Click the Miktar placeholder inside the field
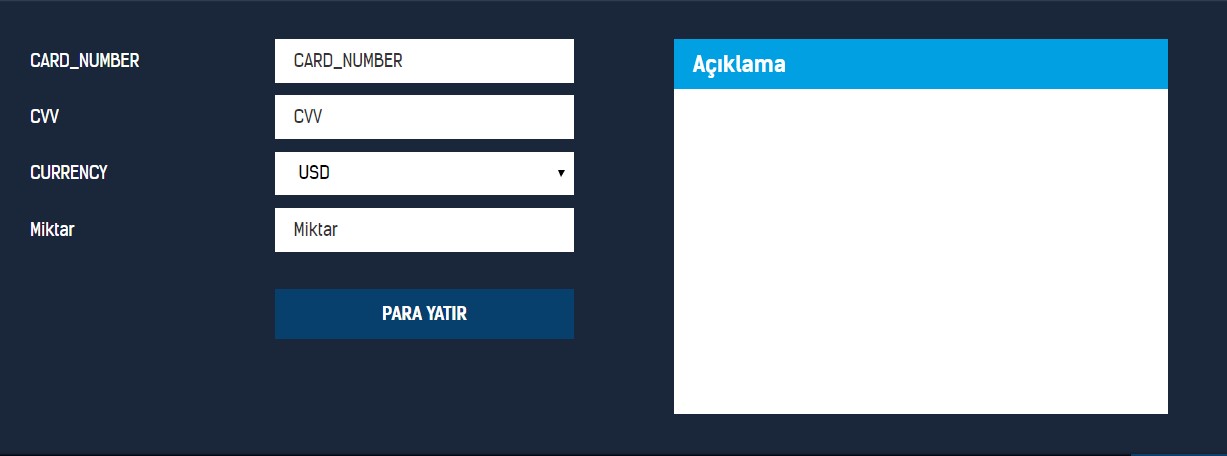Viewport: 1227px width, 456px height. (x=316, y=230)
